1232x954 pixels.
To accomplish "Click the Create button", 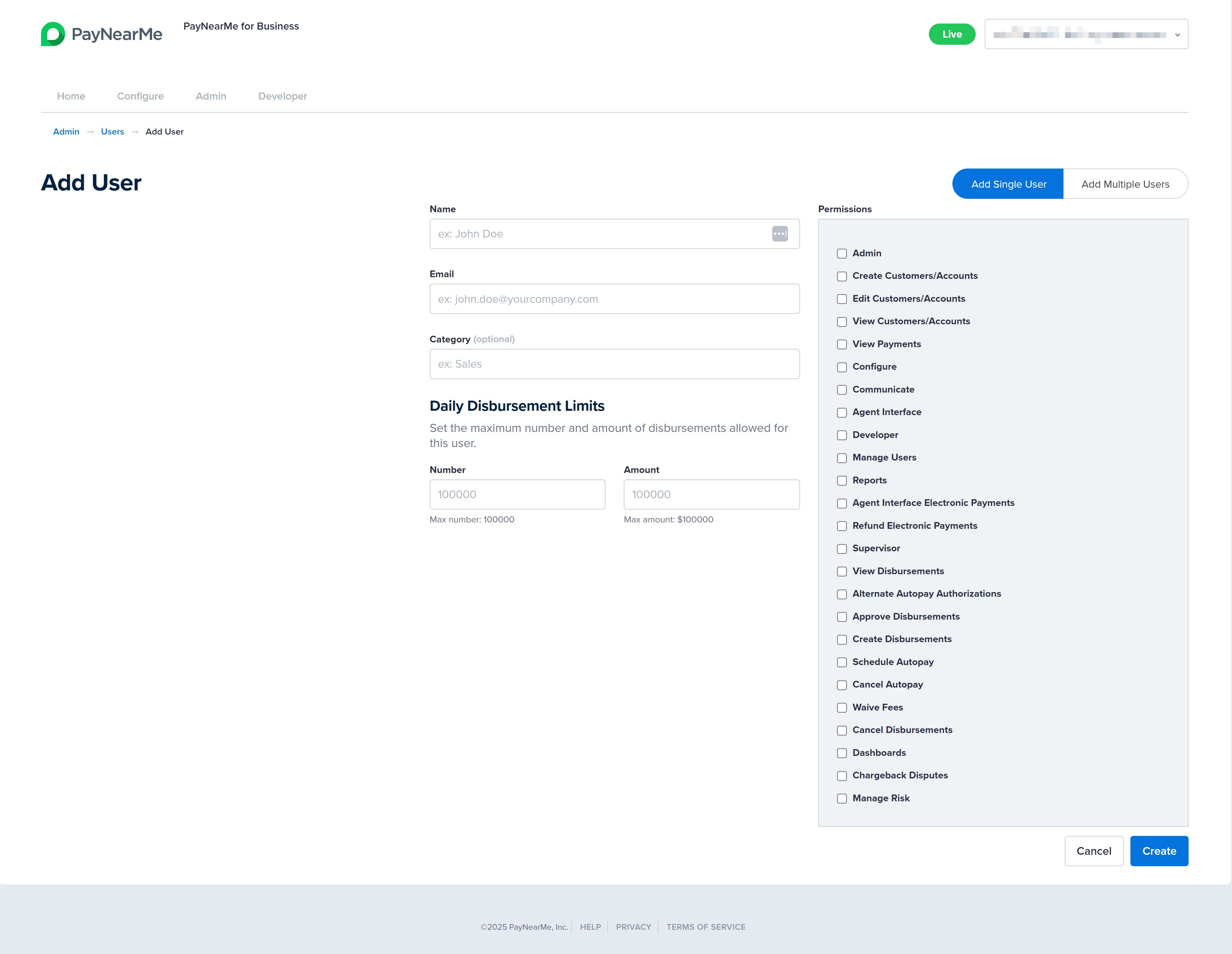I will 1159,851.
